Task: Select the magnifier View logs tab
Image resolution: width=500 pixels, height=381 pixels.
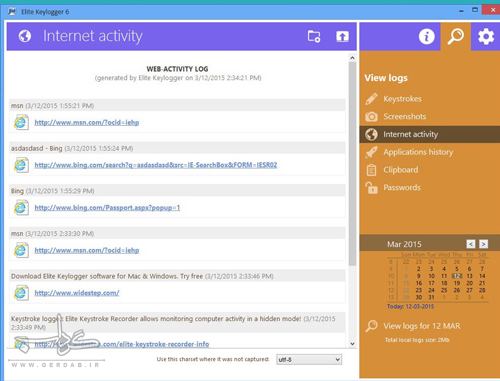Action: click(x=456, y=36)
